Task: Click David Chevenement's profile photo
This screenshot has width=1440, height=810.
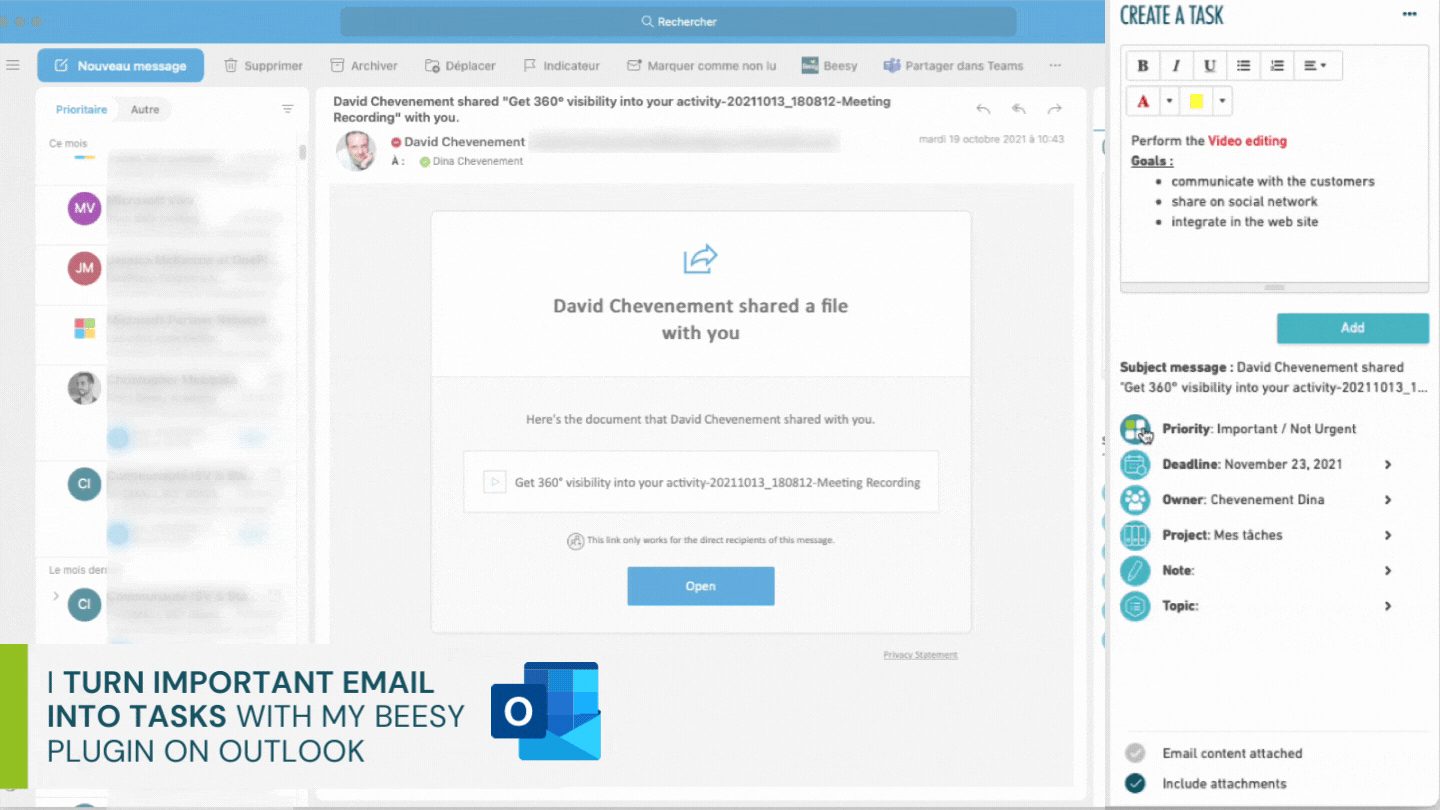Action: pos(356,150)
